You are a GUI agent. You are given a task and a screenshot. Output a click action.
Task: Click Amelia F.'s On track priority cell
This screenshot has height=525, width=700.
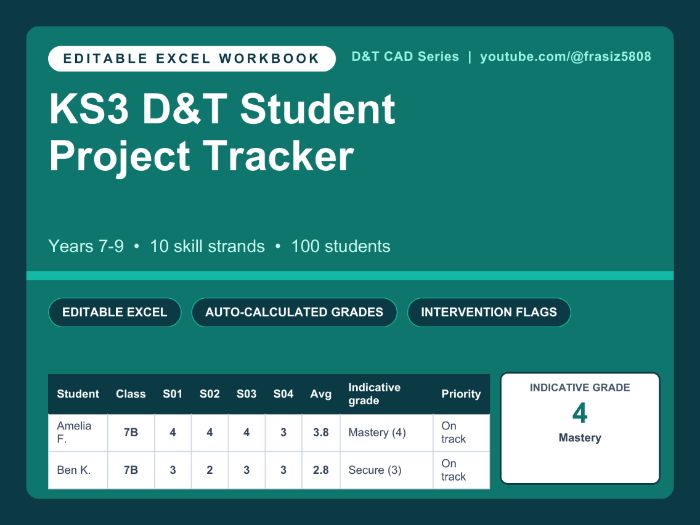pos(462,433)
